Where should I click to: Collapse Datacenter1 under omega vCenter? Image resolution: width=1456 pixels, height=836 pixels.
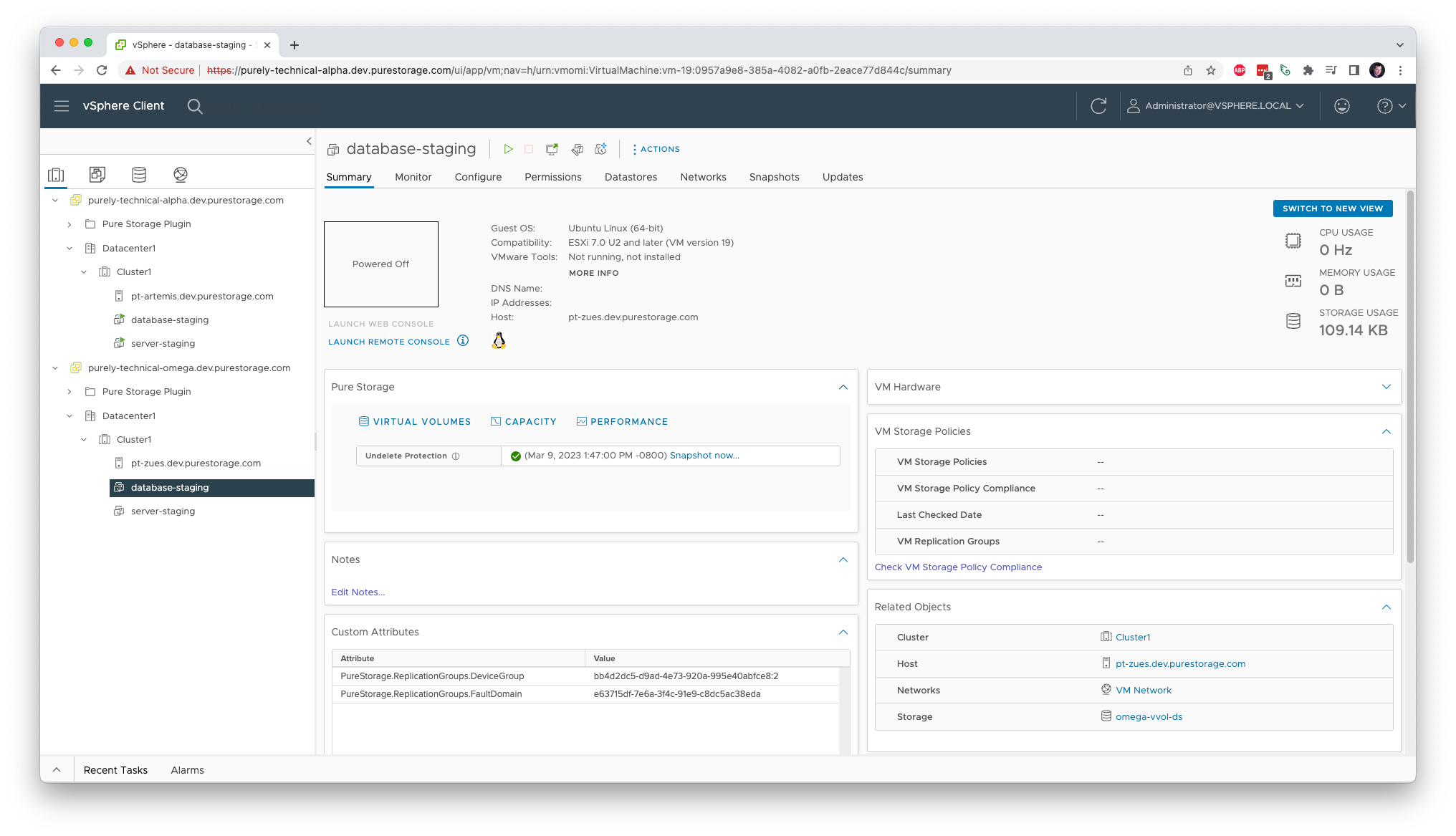point(70,416)
